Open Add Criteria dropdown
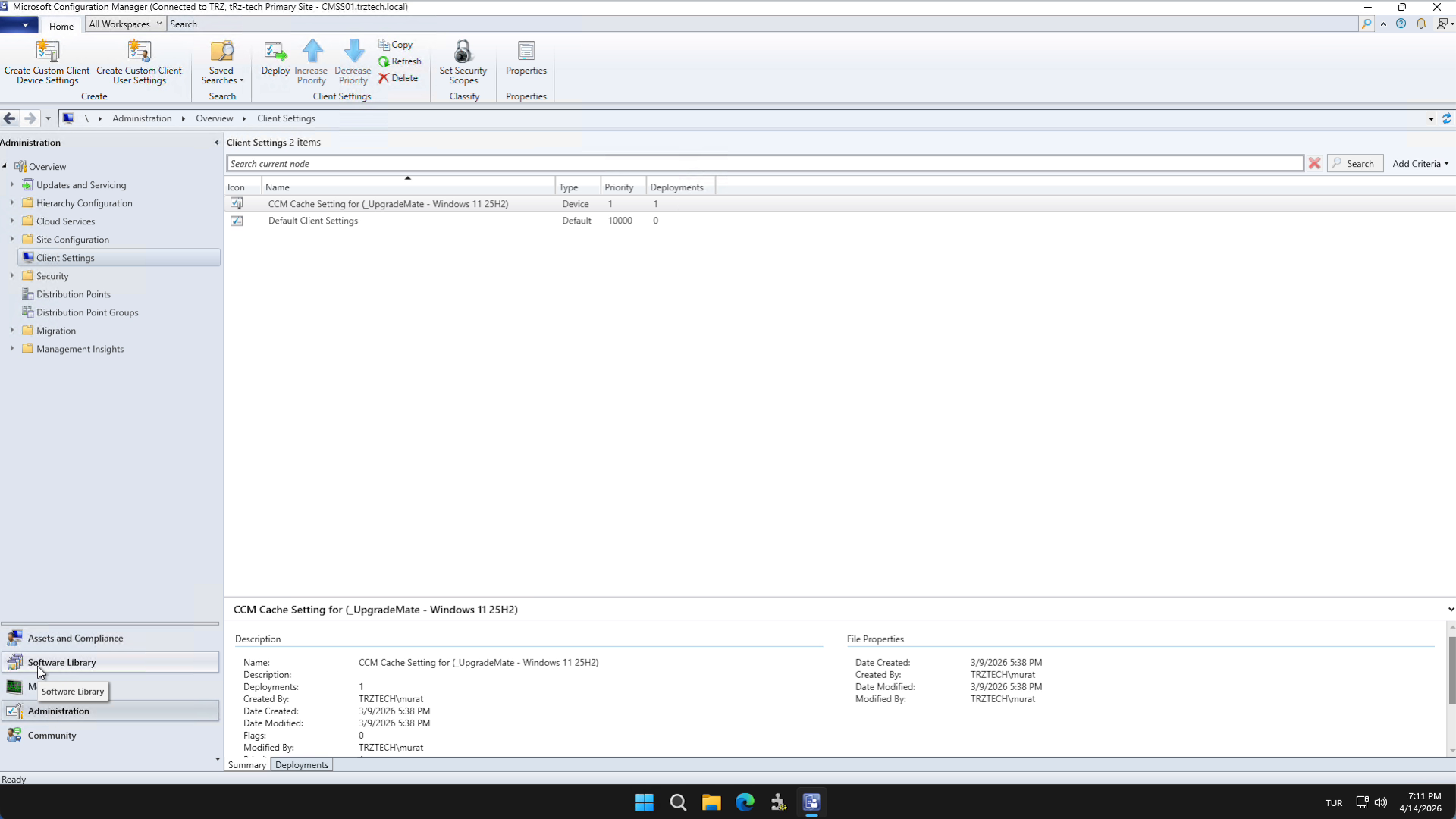The width and height of the screenshot is (1456, 819). click(1420, 164)
